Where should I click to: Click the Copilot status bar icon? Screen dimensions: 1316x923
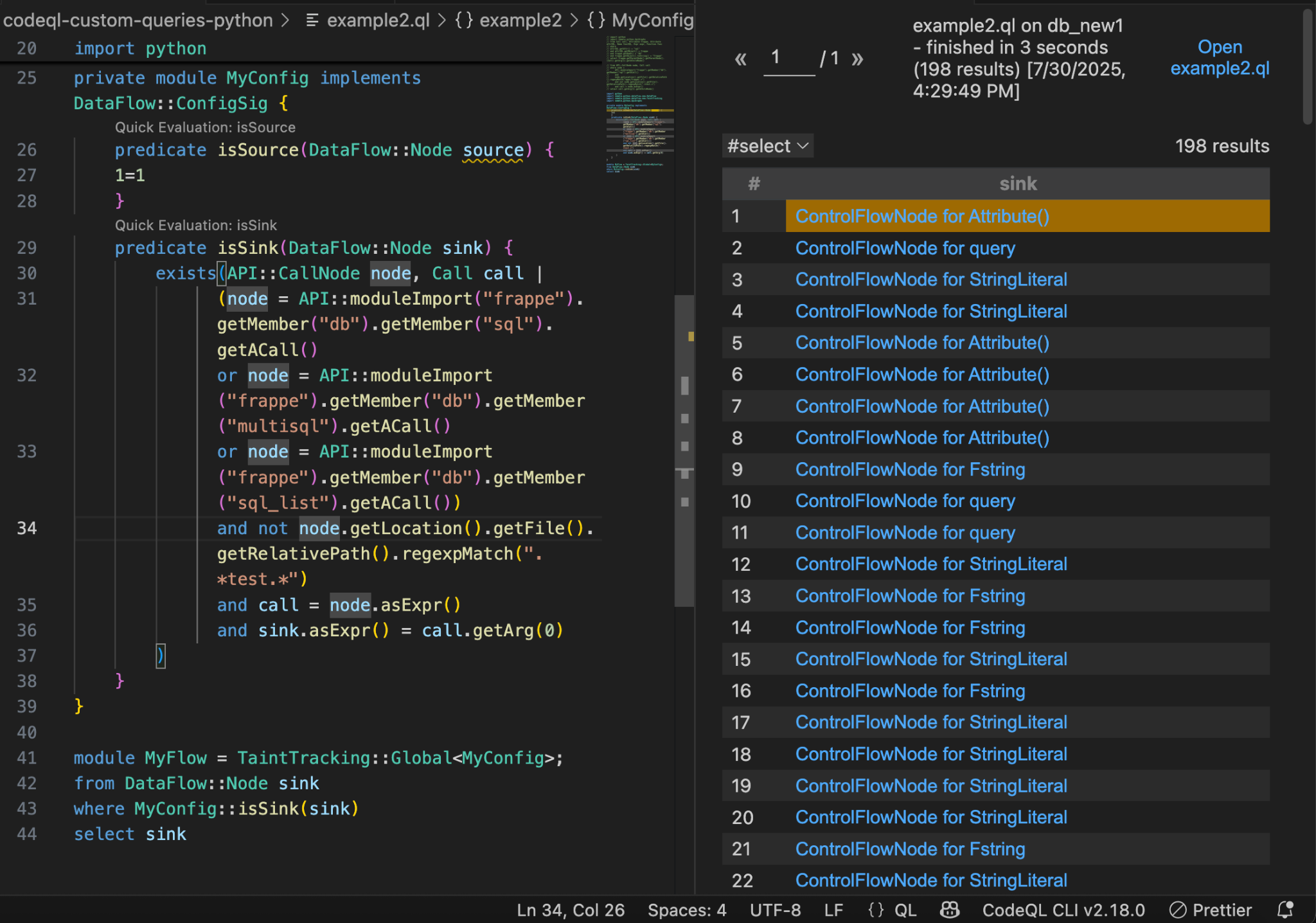(949, 910)
